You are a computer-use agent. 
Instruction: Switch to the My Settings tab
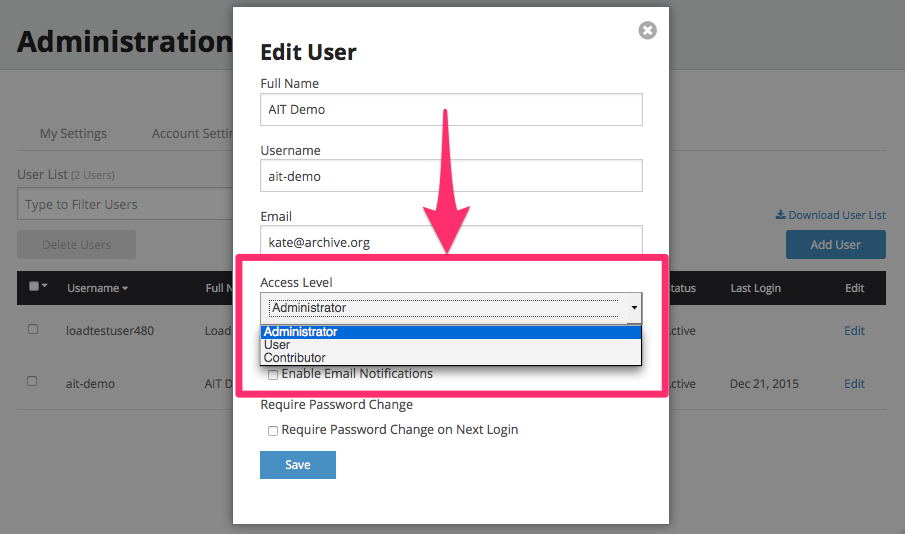(73, 133)
